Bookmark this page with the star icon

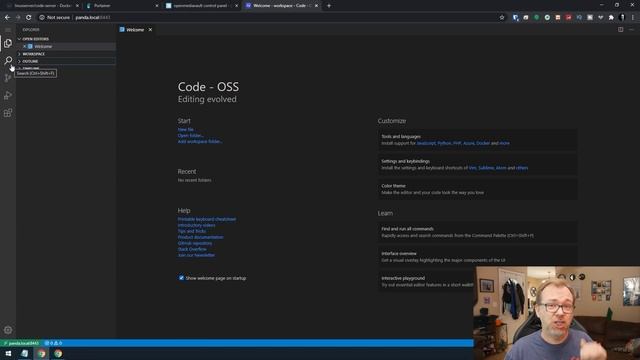click(502, 18)
